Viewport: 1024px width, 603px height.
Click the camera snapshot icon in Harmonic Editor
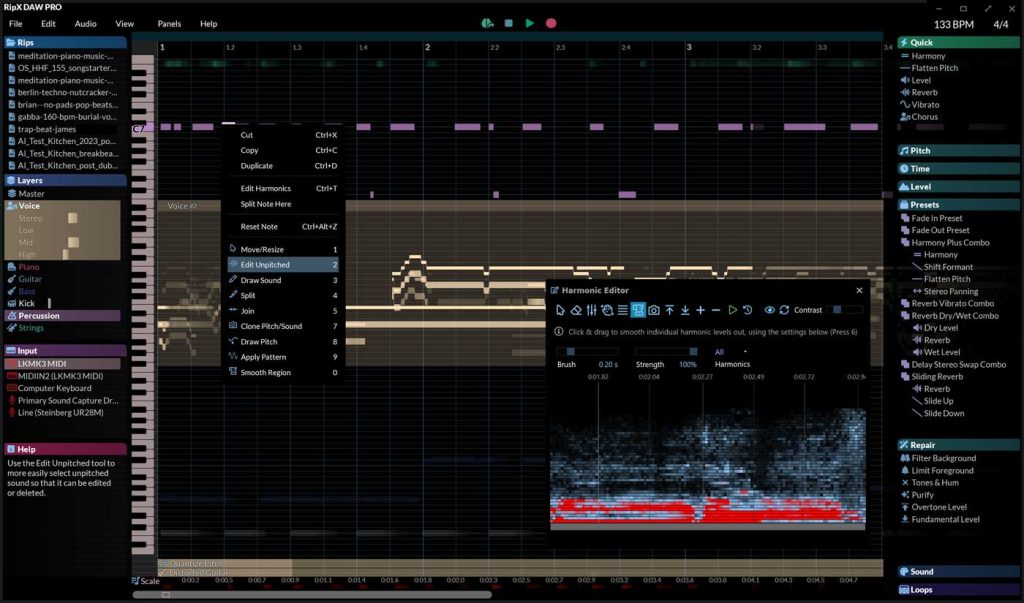coord(653,310)
